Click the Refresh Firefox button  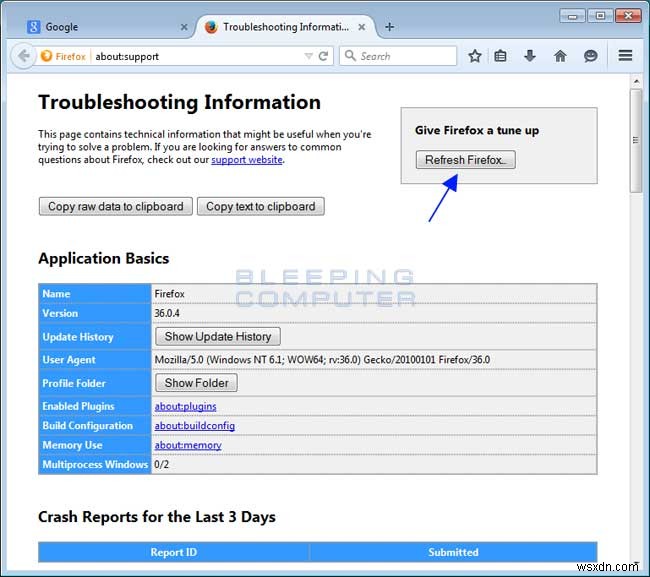(466, 160)
